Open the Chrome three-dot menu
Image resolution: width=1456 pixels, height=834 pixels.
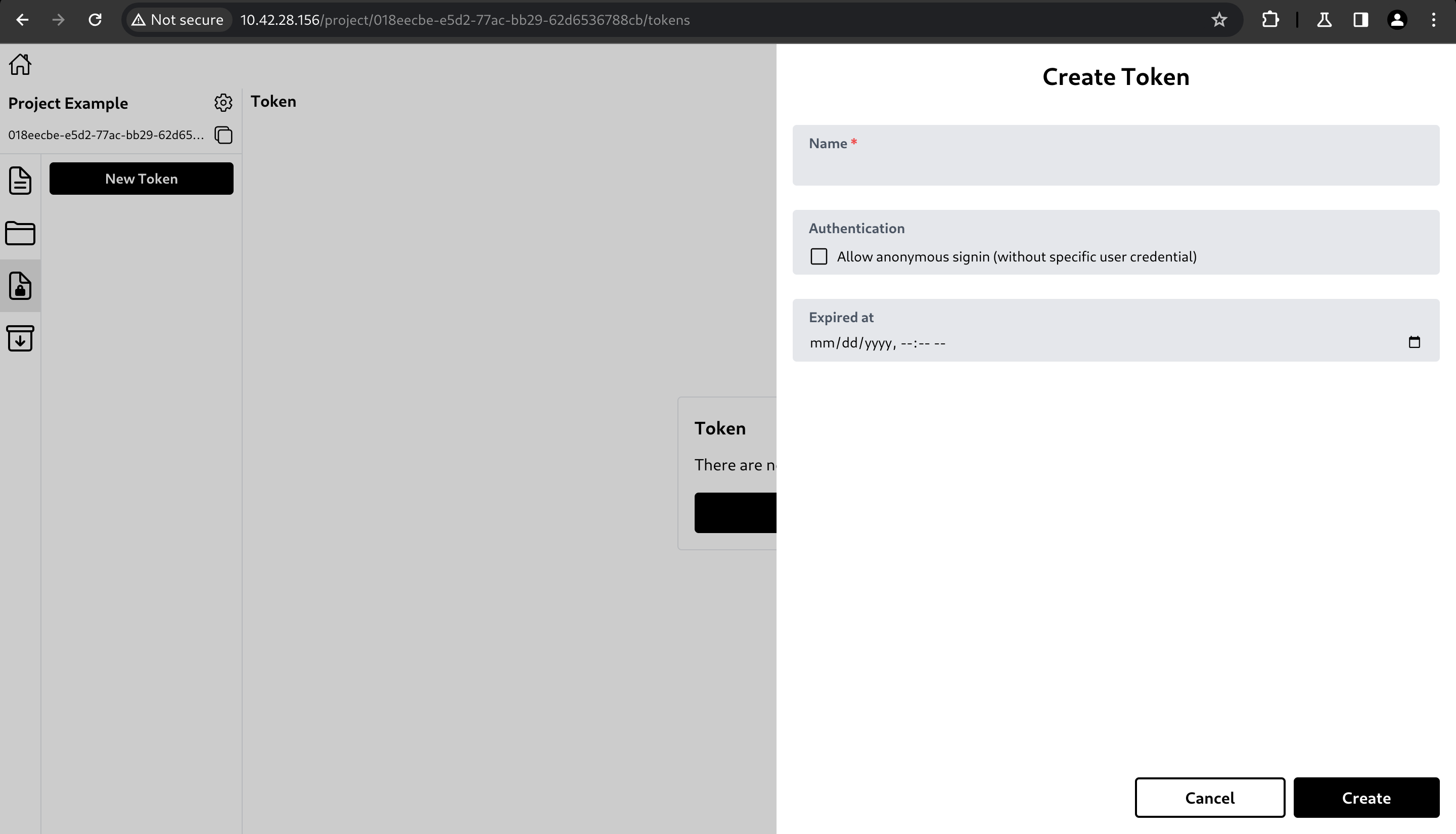pos(1434,20)
